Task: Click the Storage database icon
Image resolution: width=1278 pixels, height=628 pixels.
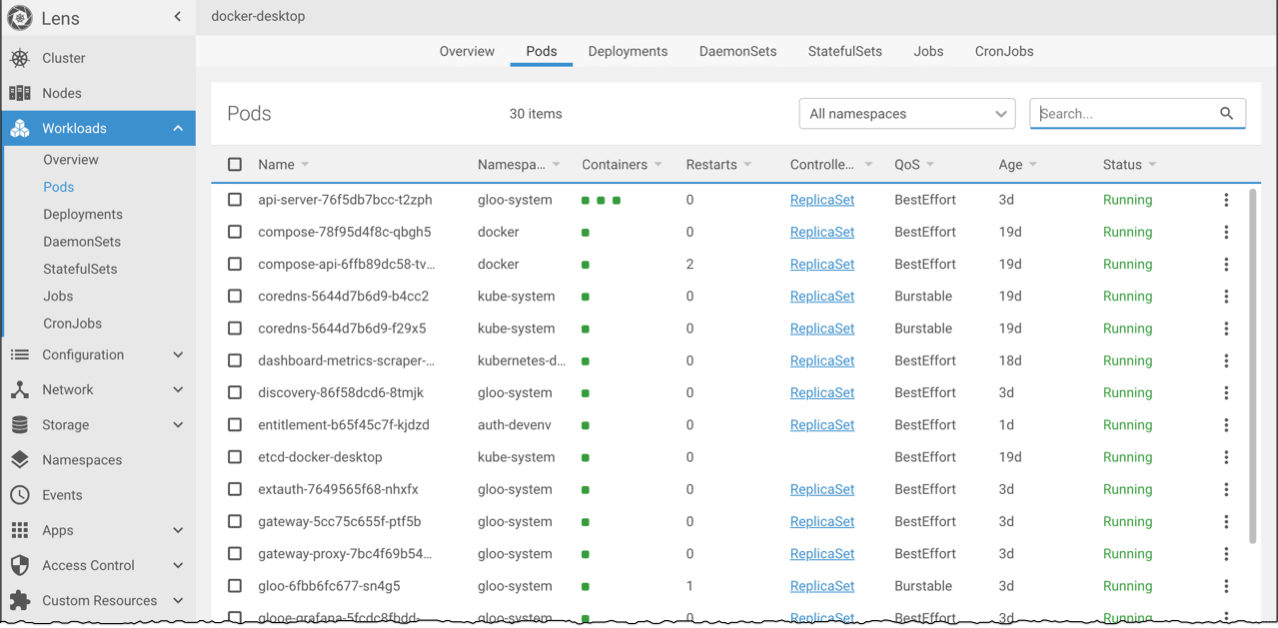Action: (x=20, y=425)
